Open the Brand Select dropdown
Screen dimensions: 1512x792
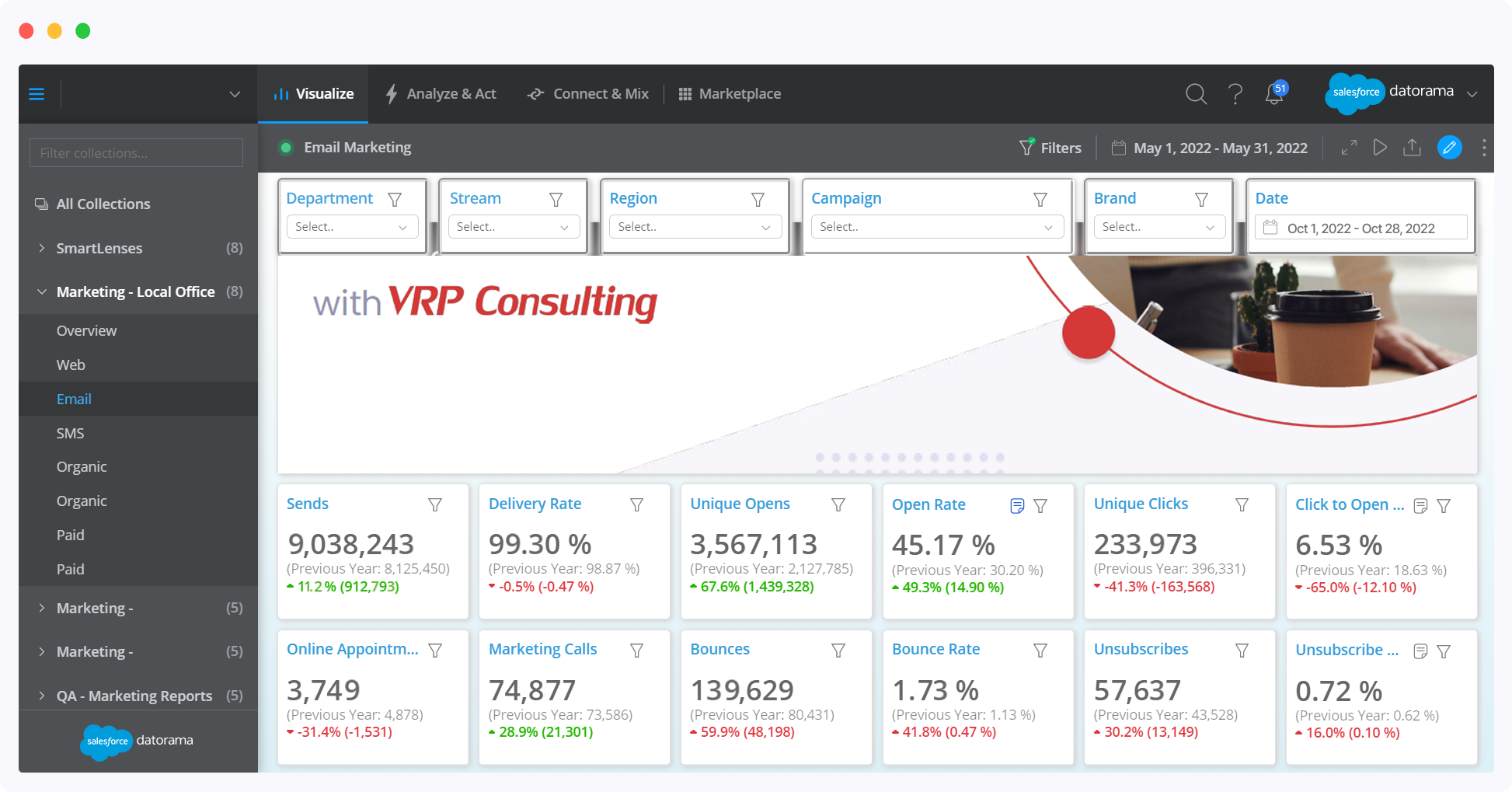tap(1159, 227)
